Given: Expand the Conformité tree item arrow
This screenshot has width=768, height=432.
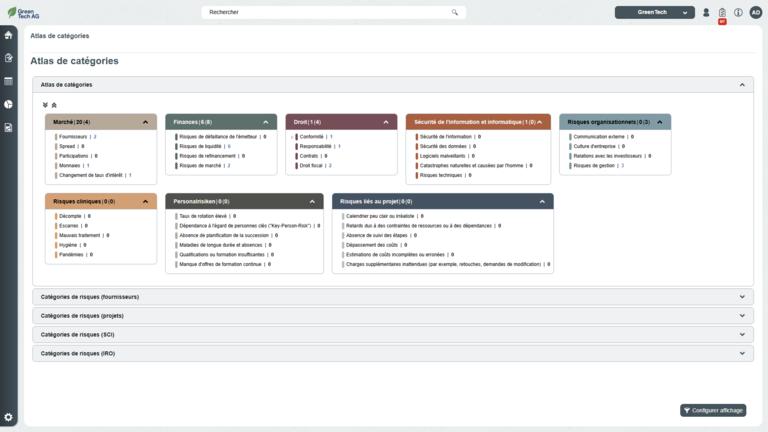Looking at the screenshot, I should [x=292, y=136].
